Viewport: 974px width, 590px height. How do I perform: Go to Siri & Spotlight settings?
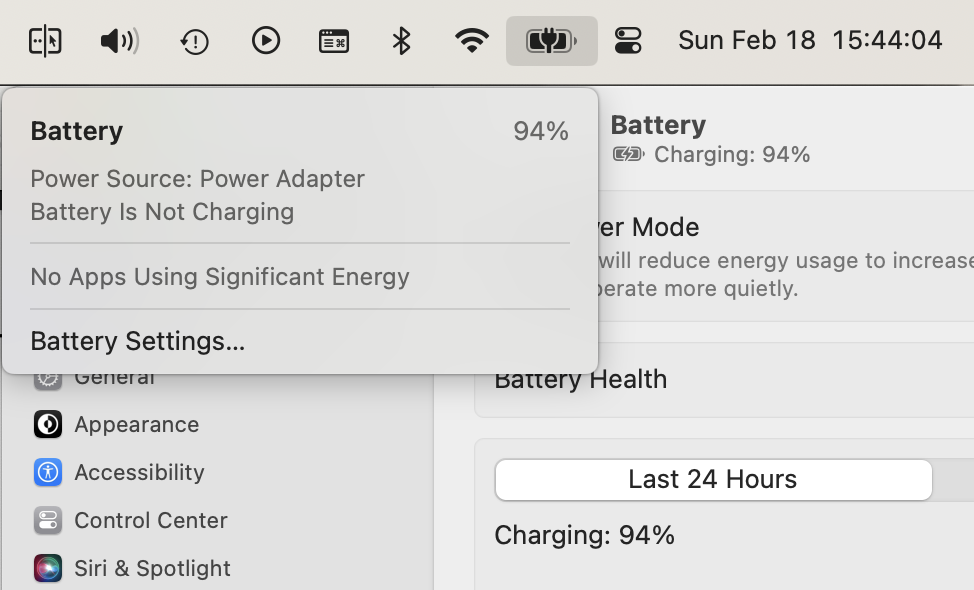tap(152, 568)
